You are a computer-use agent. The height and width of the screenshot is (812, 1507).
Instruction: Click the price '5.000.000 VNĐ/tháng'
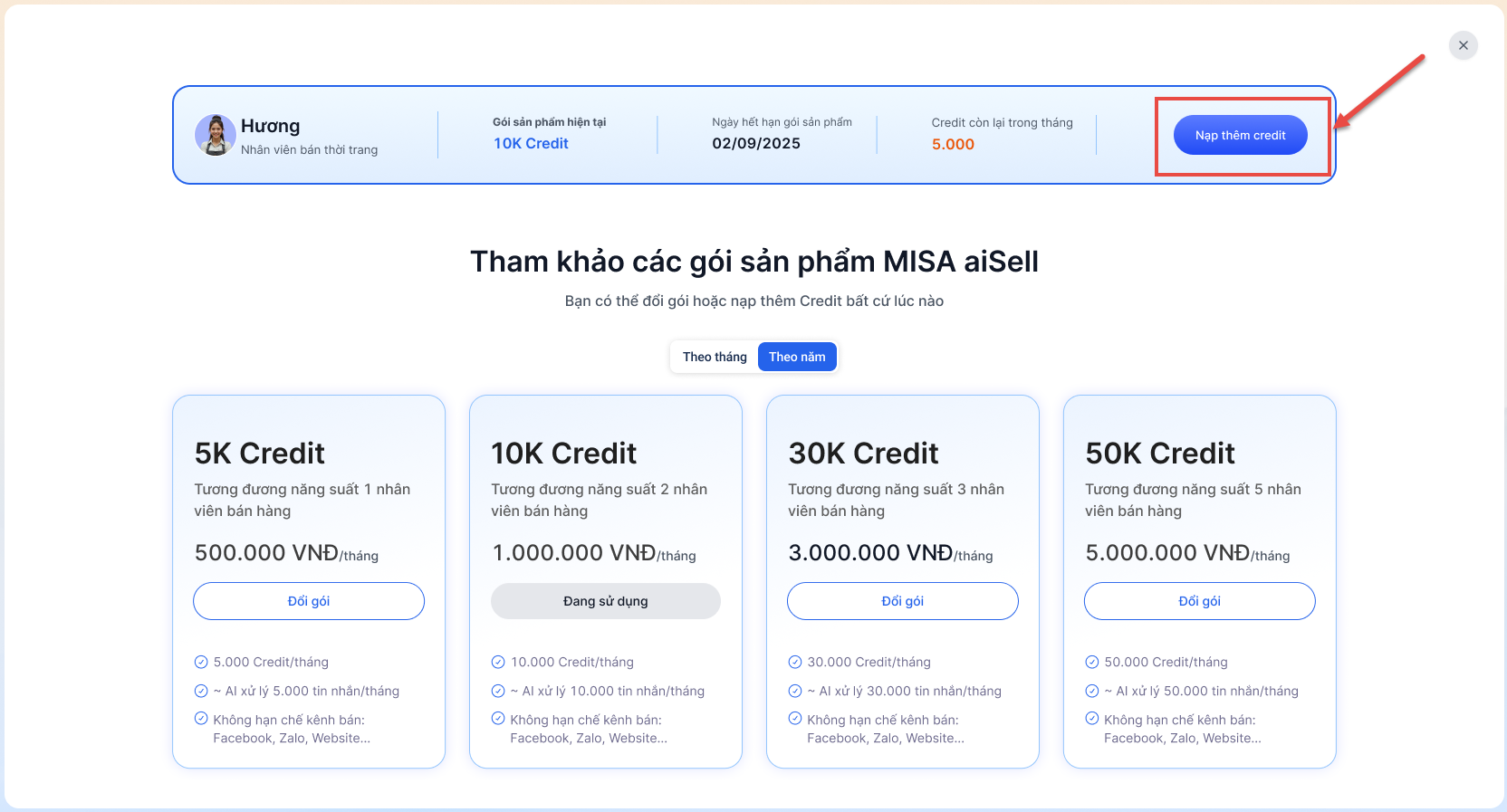pyautogui.click(x=1188, y=553)
